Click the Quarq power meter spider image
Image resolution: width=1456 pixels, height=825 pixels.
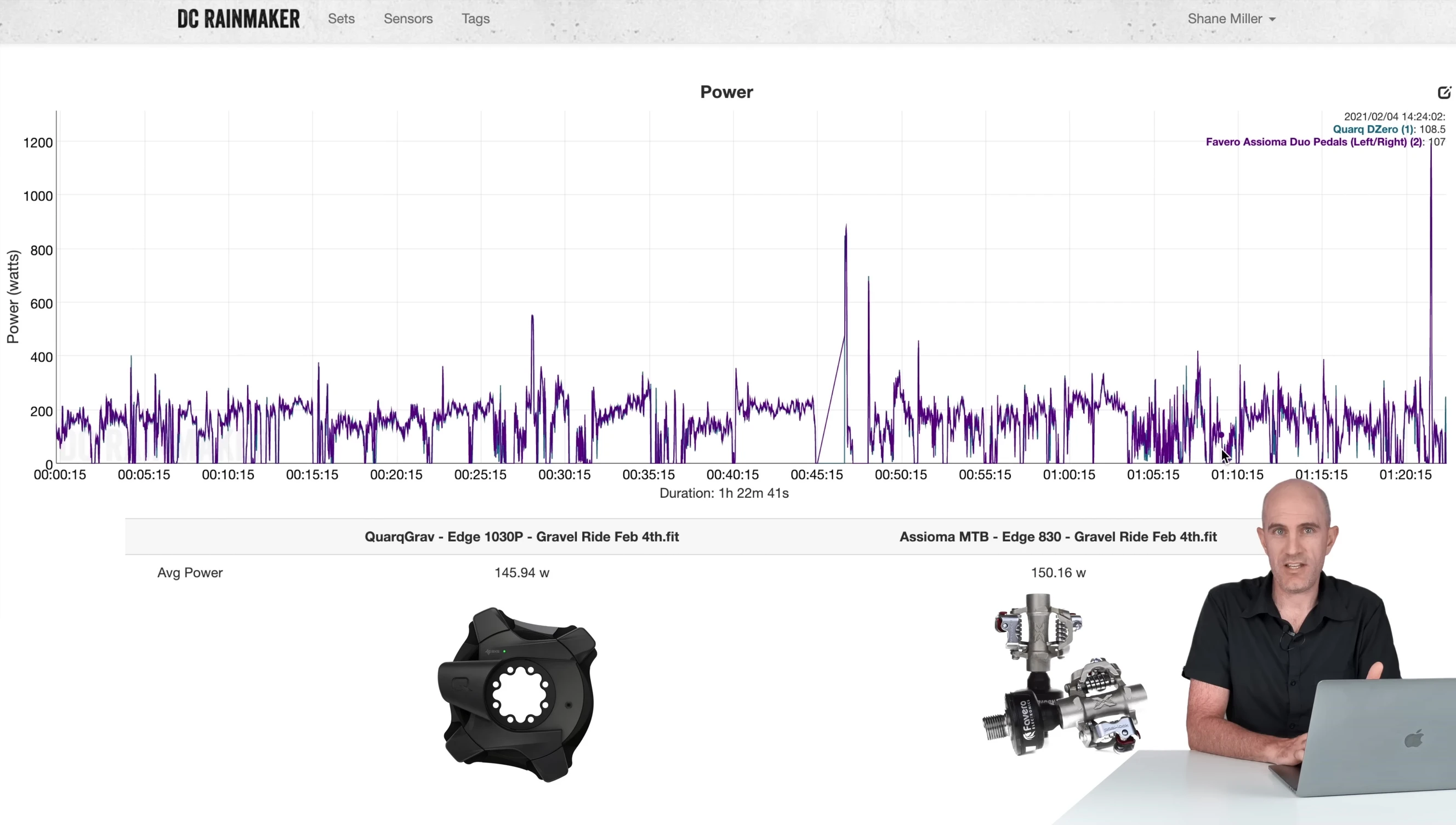point(517,694)
